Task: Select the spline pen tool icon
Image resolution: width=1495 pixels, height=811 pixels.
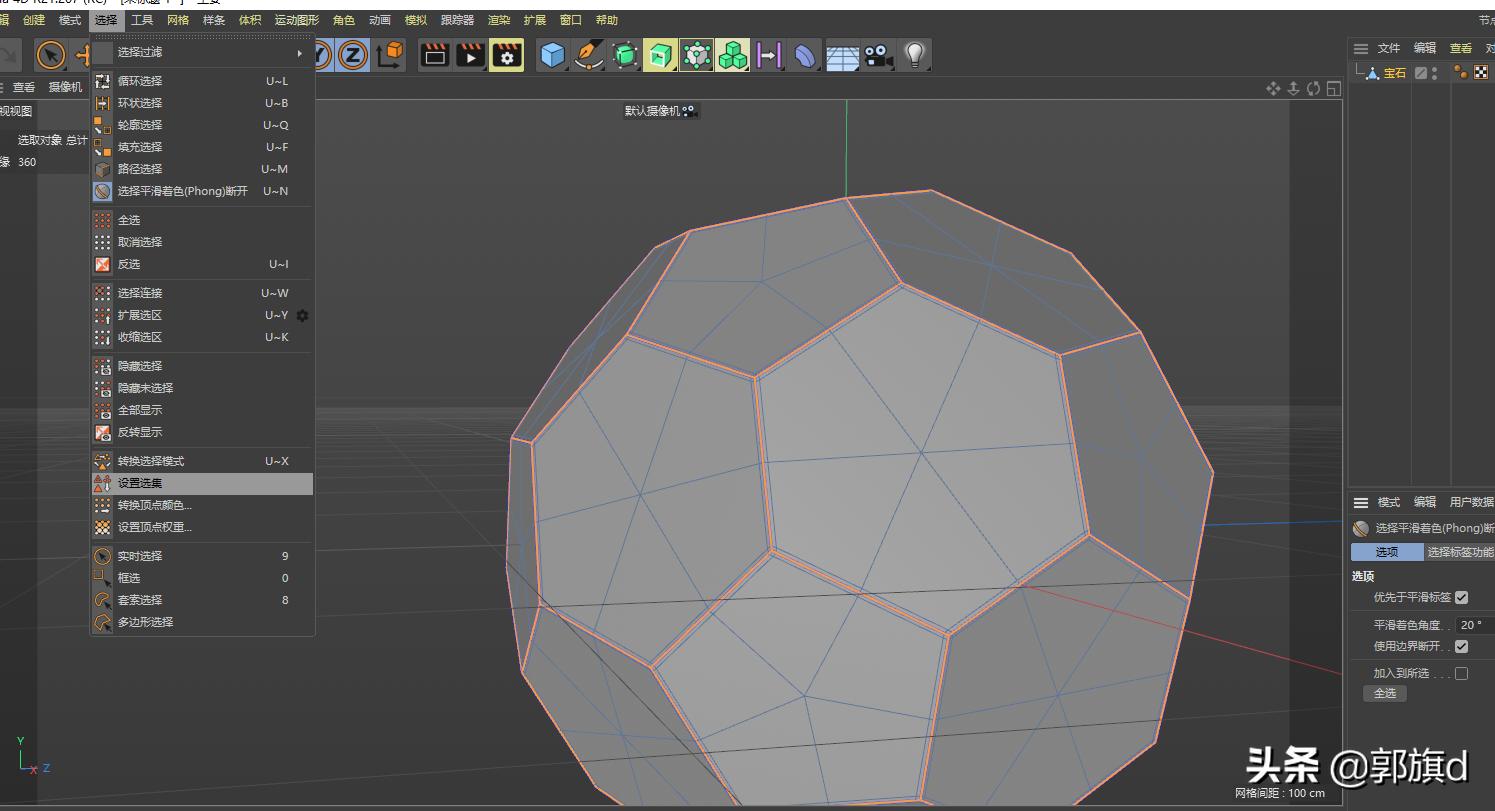Action: pos(588,56)
